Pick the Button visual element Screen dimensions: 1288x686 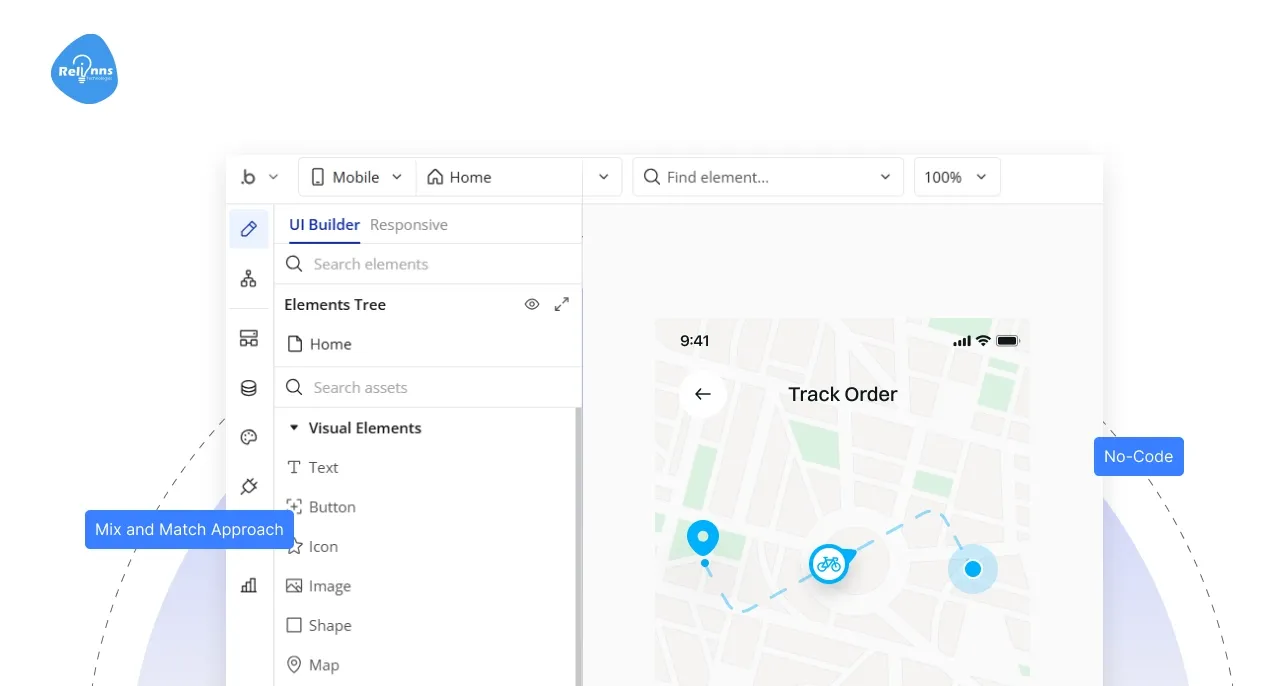(321, 507)
